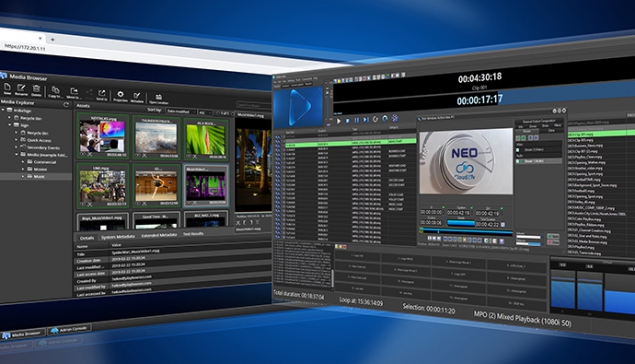Click the Send to icon in toolbar
Screen dimensions: 635x364
pyautogui.click(x=102, y=95)
